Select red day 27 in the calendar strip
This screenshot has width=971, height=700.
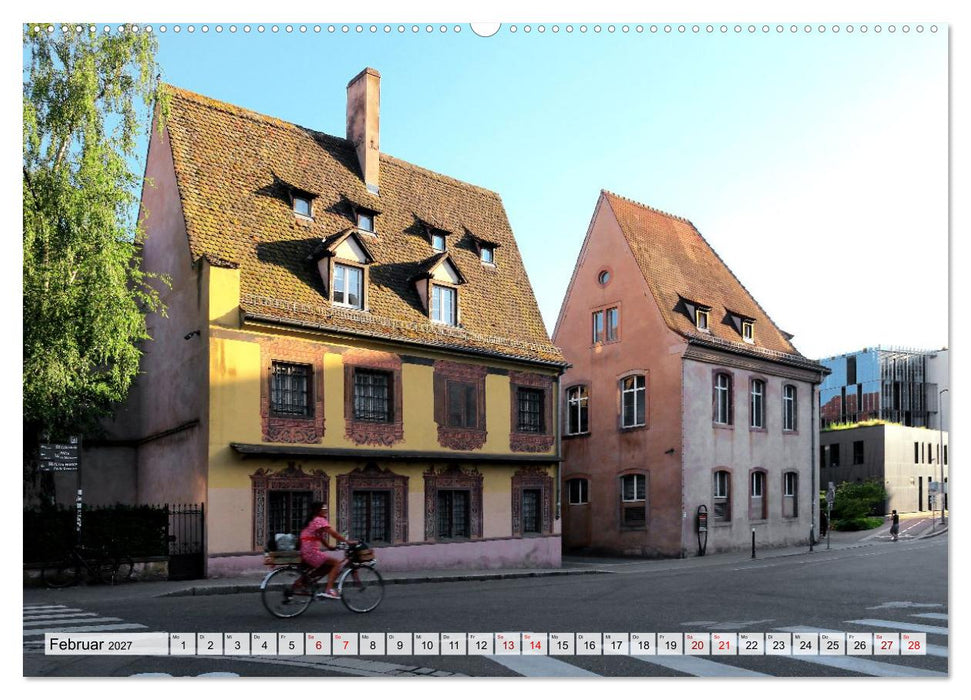[887, 644]
